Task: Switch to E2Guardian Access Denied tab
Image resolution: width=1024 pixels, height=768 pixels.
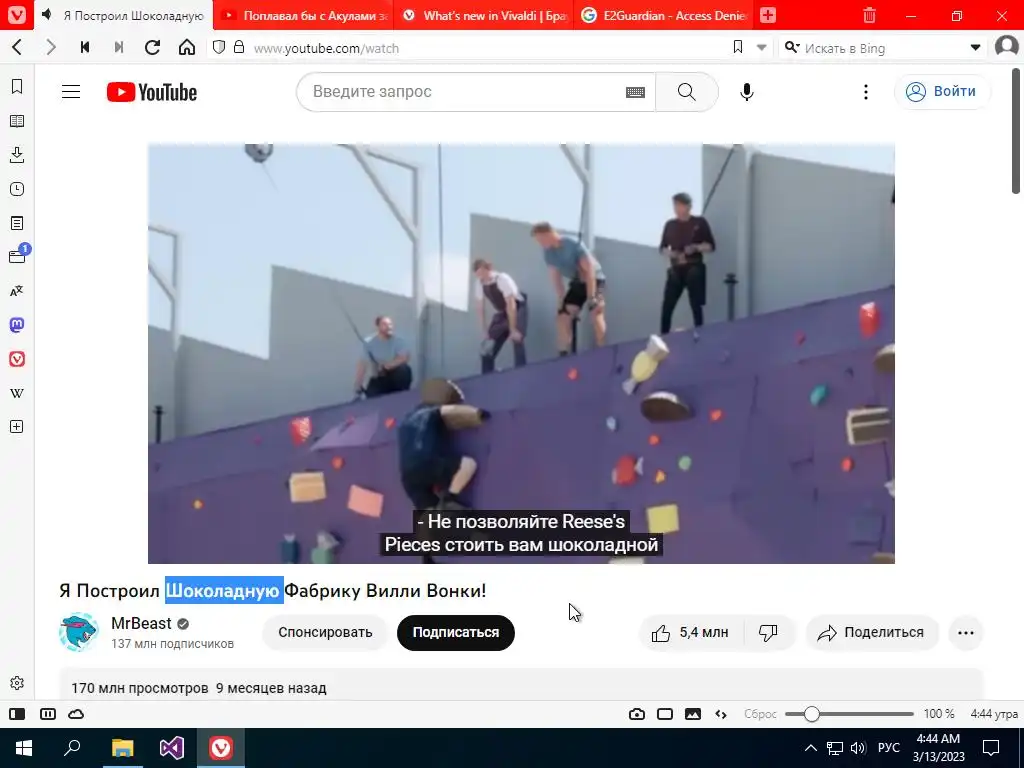Action: (664, 16)
